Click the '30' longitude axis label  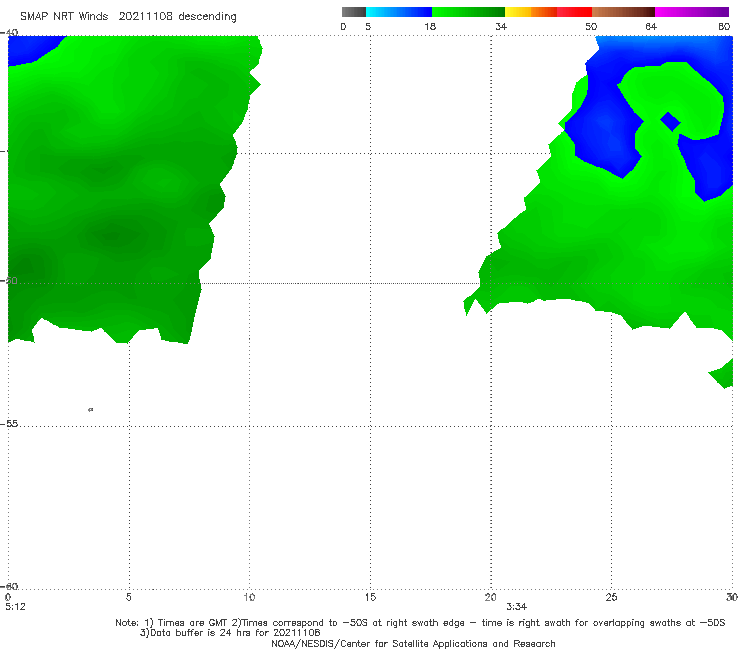click(732, 598)
